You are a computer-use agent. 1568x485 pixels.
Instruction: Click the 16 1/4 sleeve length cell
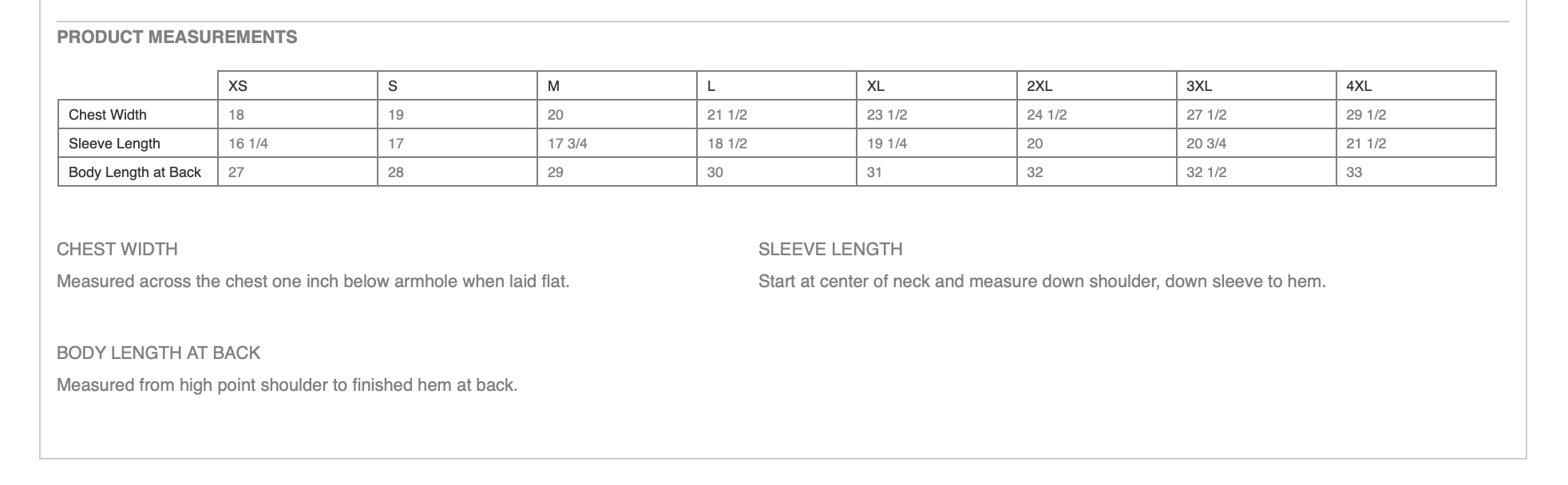coord(298,143)
